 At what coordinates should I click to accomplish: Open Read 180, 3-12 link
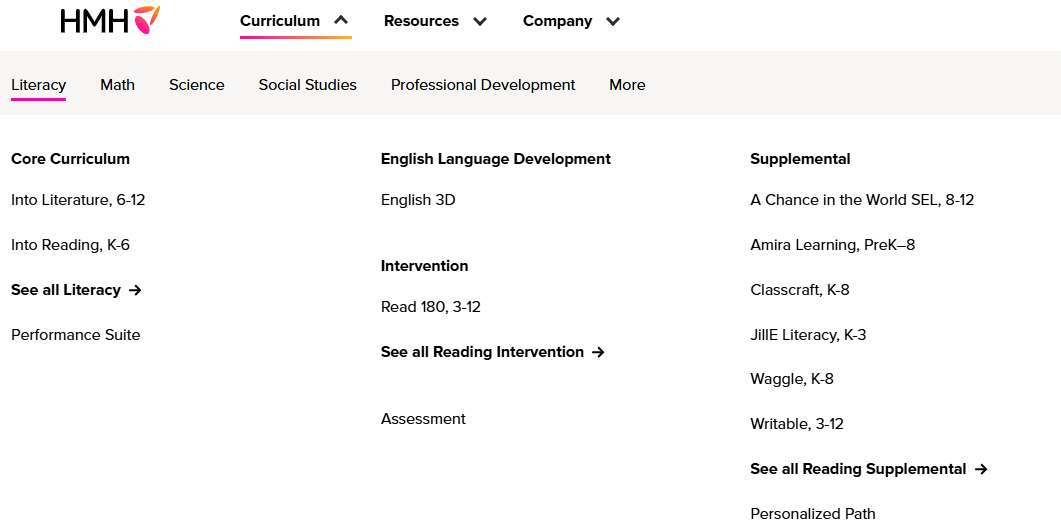pos(431,307)
